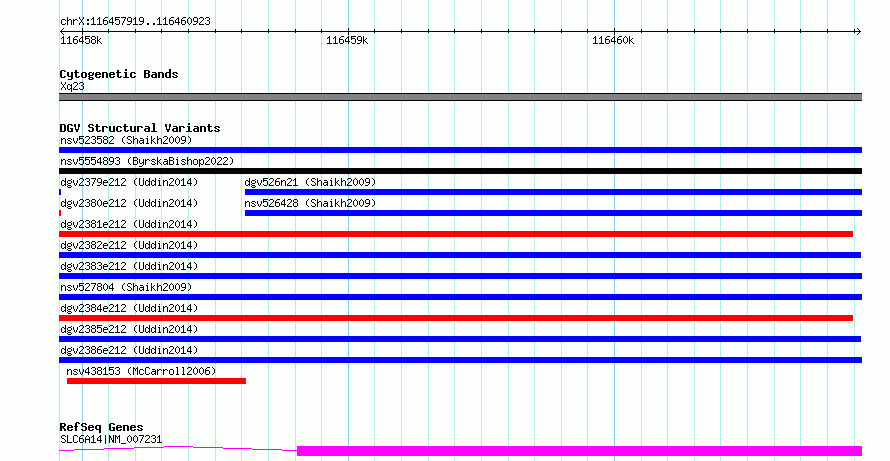Open variant nsv526428 (Shaikh2009) label
The height and width of the screenshot is (461, 890).
coord(310,203)
